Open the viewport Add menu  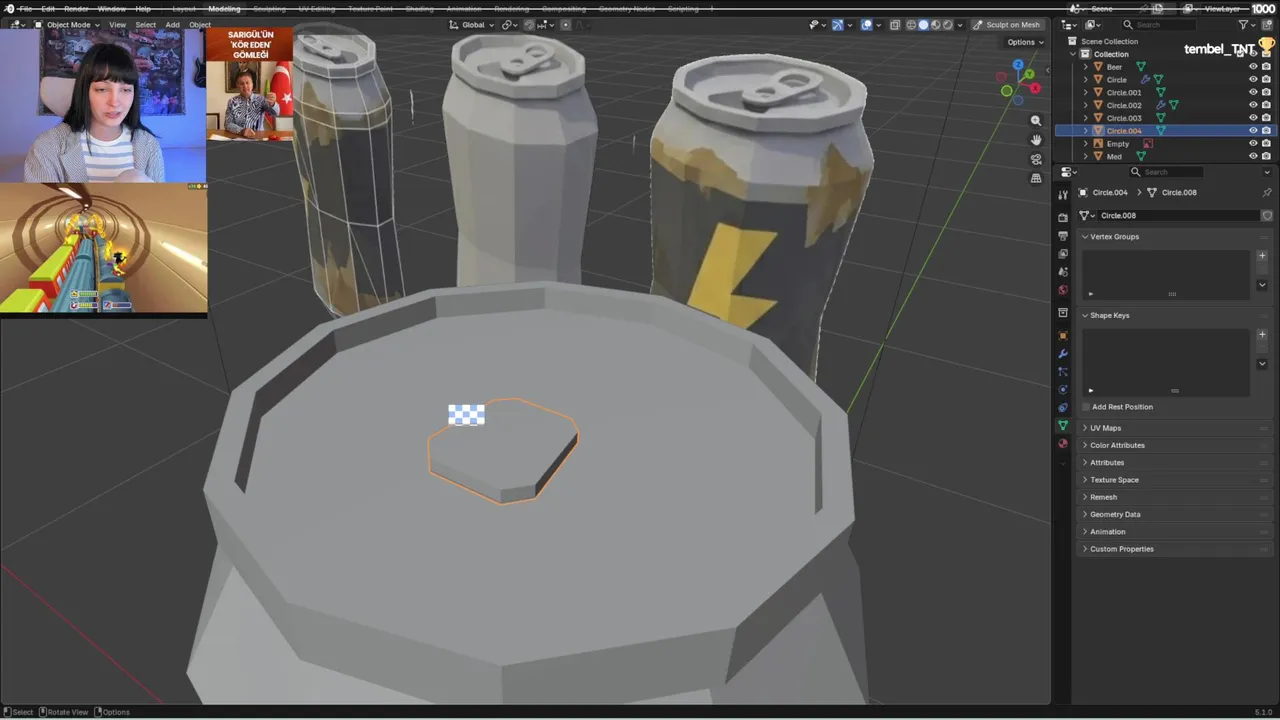[x=173, y=25]
